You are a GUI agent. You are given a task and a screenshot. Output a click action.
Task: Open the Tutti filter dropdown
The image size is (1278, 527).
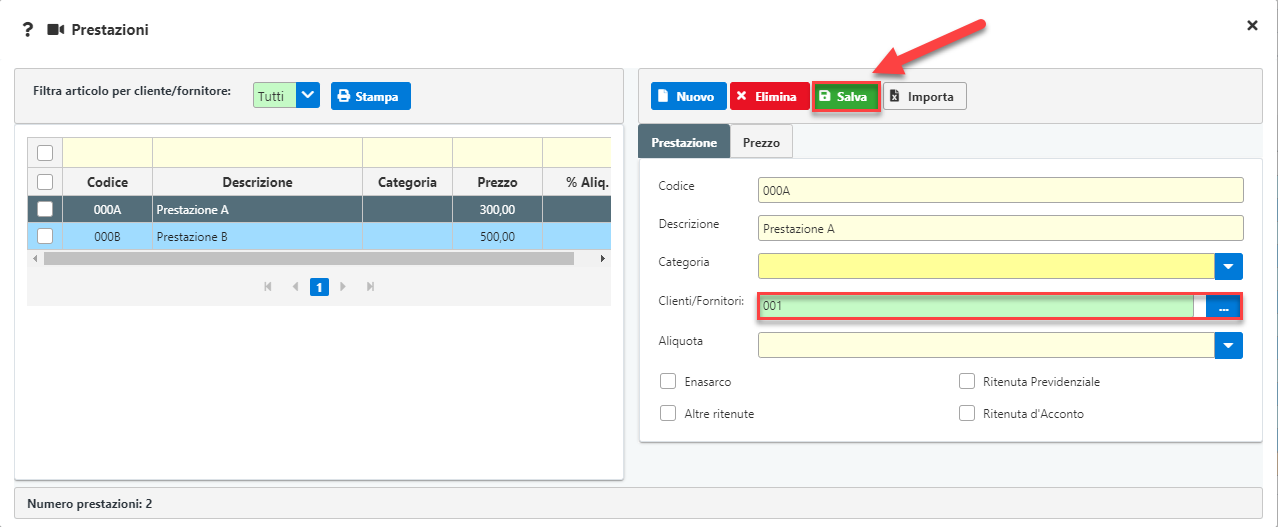pyautogui.click(x=308, y=96)
